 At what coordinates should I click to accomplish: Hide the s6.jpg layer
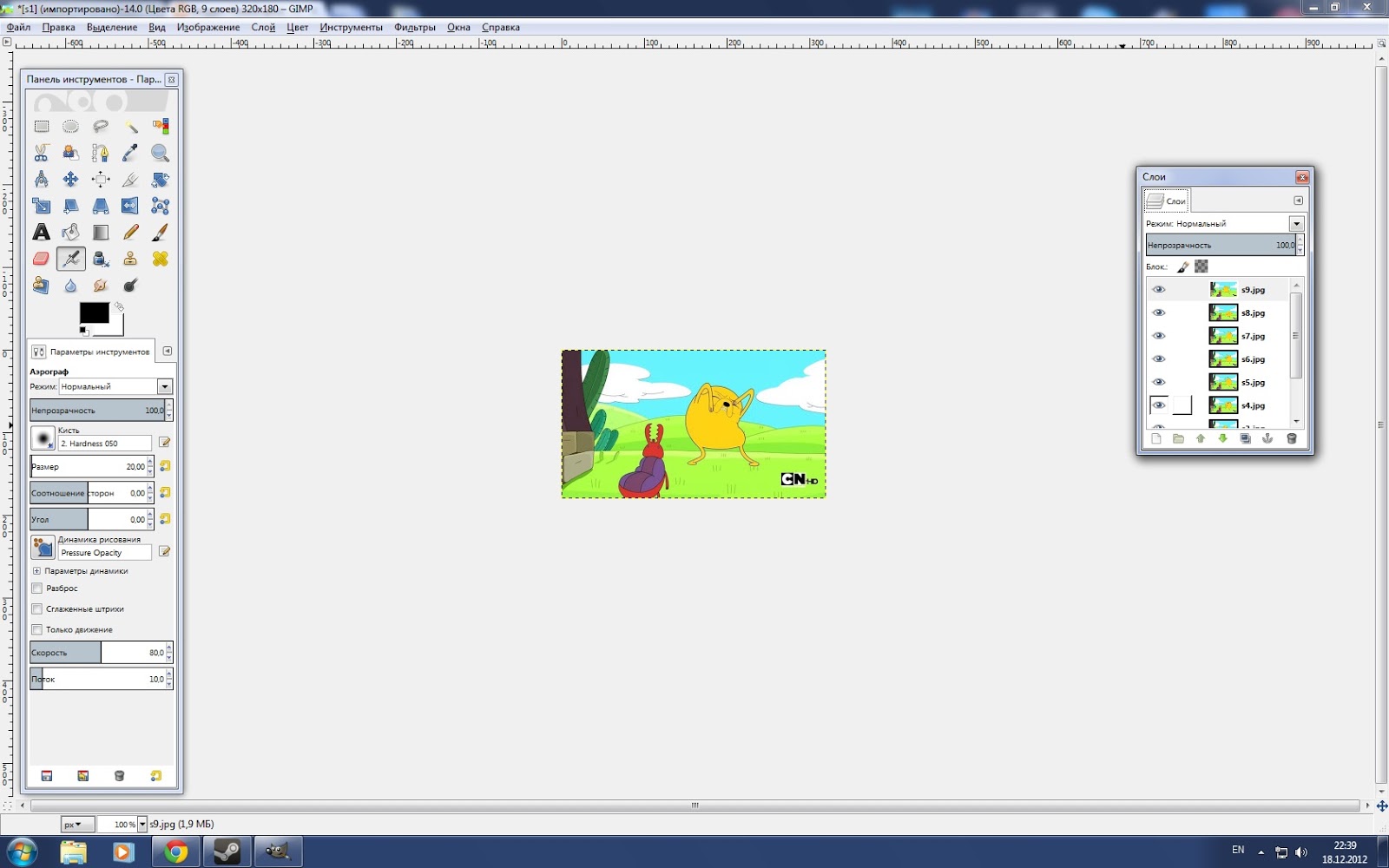1158,359
